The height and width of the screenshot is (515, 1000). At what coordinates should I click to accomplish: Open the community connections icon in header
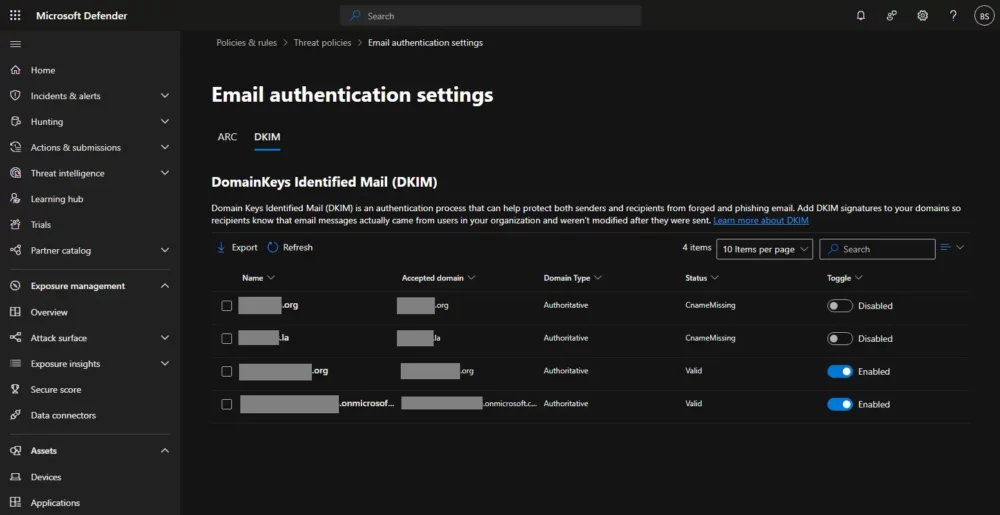(x=892, y=16)
